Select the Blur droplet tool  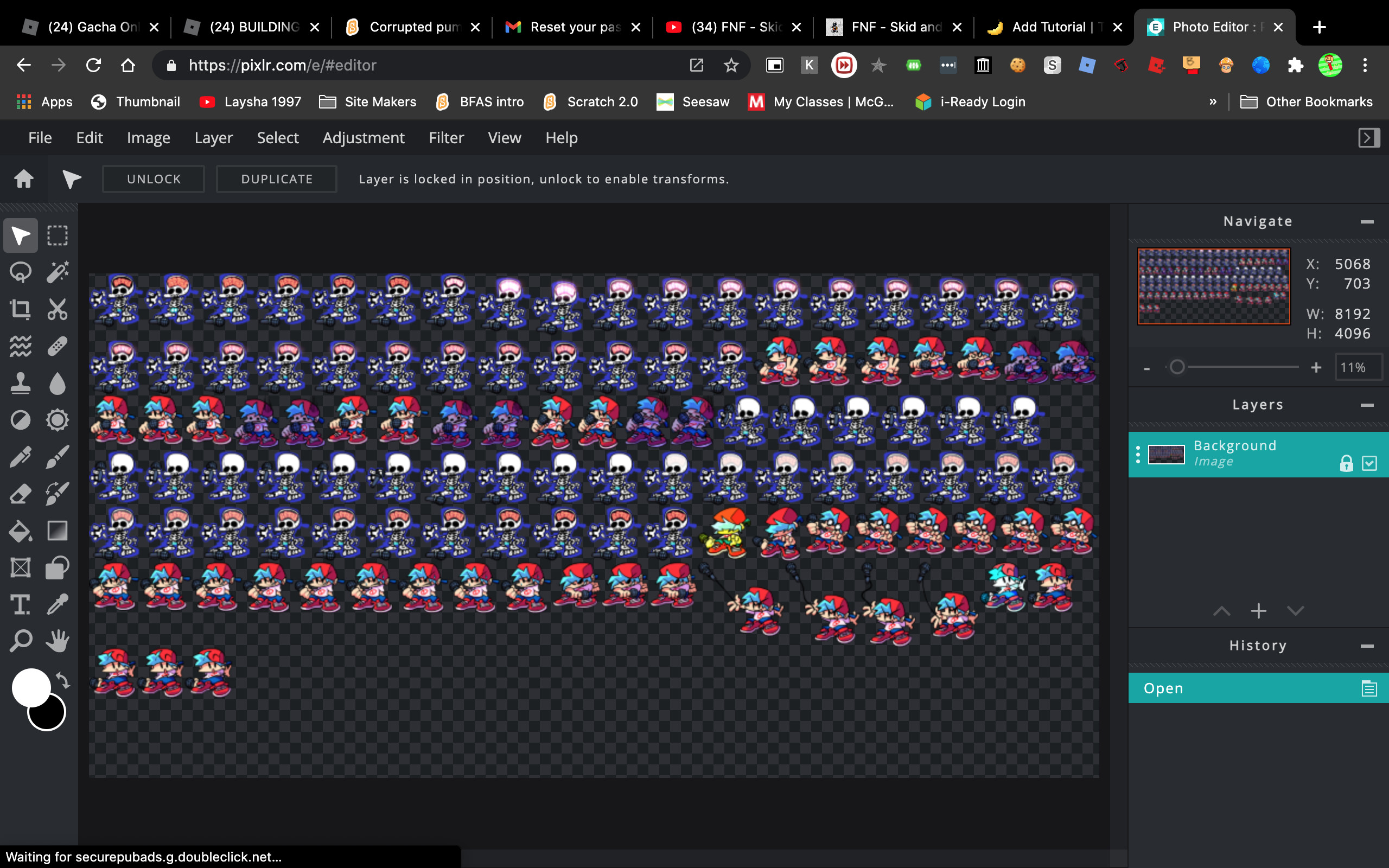[58, 383]
